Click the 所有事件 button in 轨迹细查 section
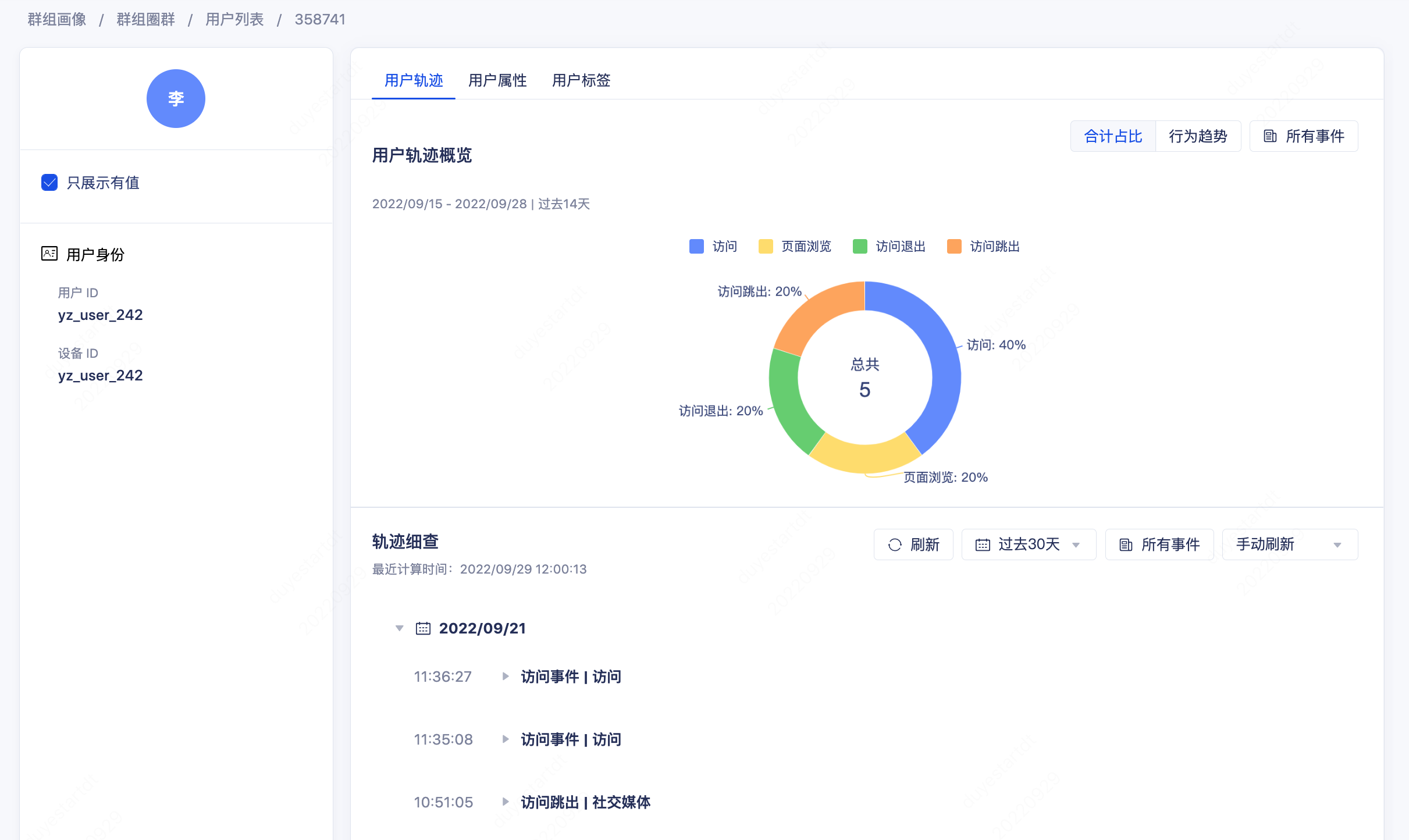1409x840 pixels. click(1159, 544)
